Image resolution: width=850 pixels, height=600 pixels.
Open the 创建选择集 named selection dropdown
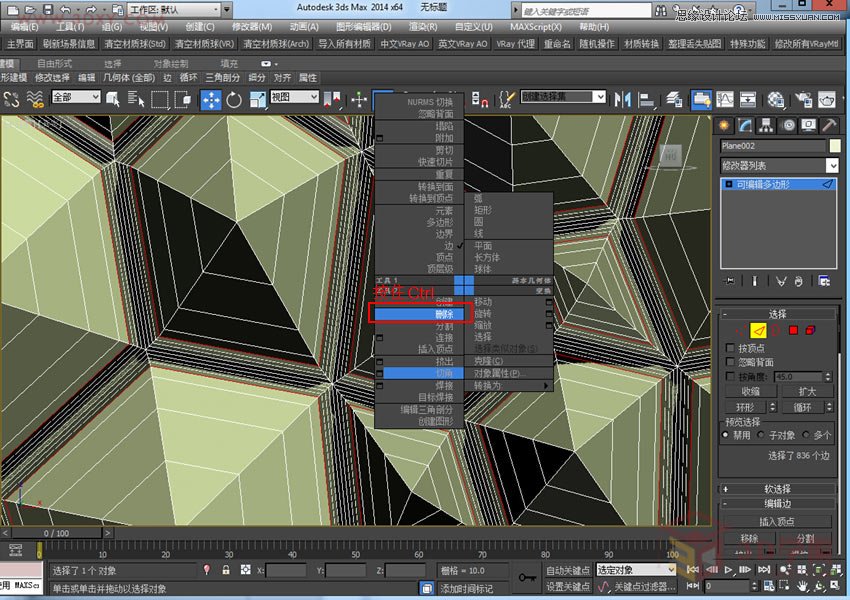(563, 97)
